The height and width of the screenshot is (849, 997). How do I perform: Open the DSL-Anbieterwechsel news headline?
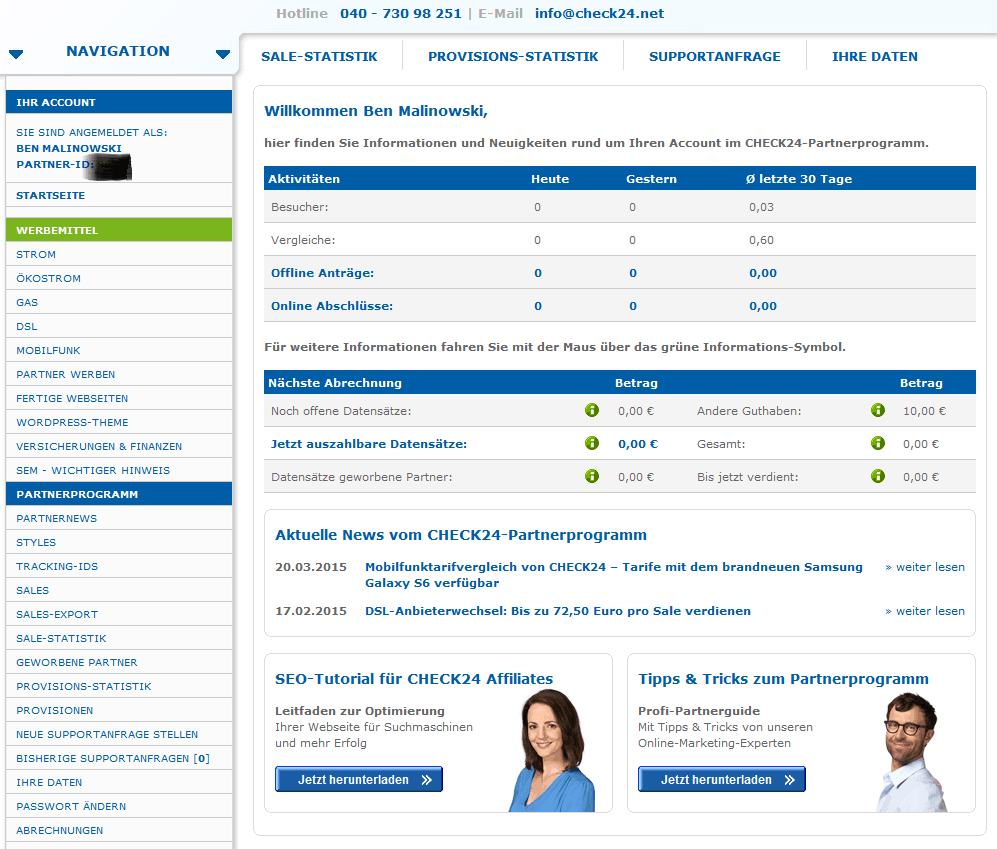click(x=558, y=611)
